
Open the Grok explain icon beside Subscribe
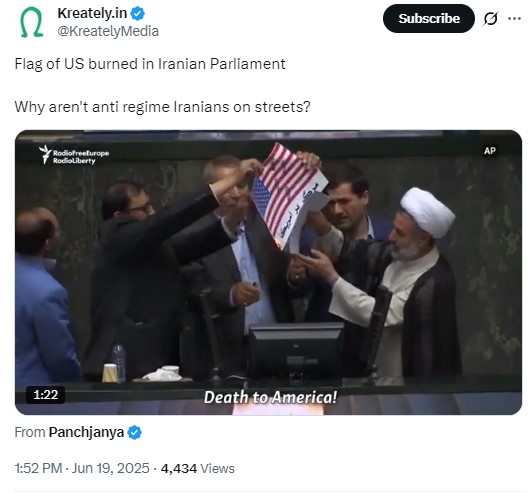490,19
